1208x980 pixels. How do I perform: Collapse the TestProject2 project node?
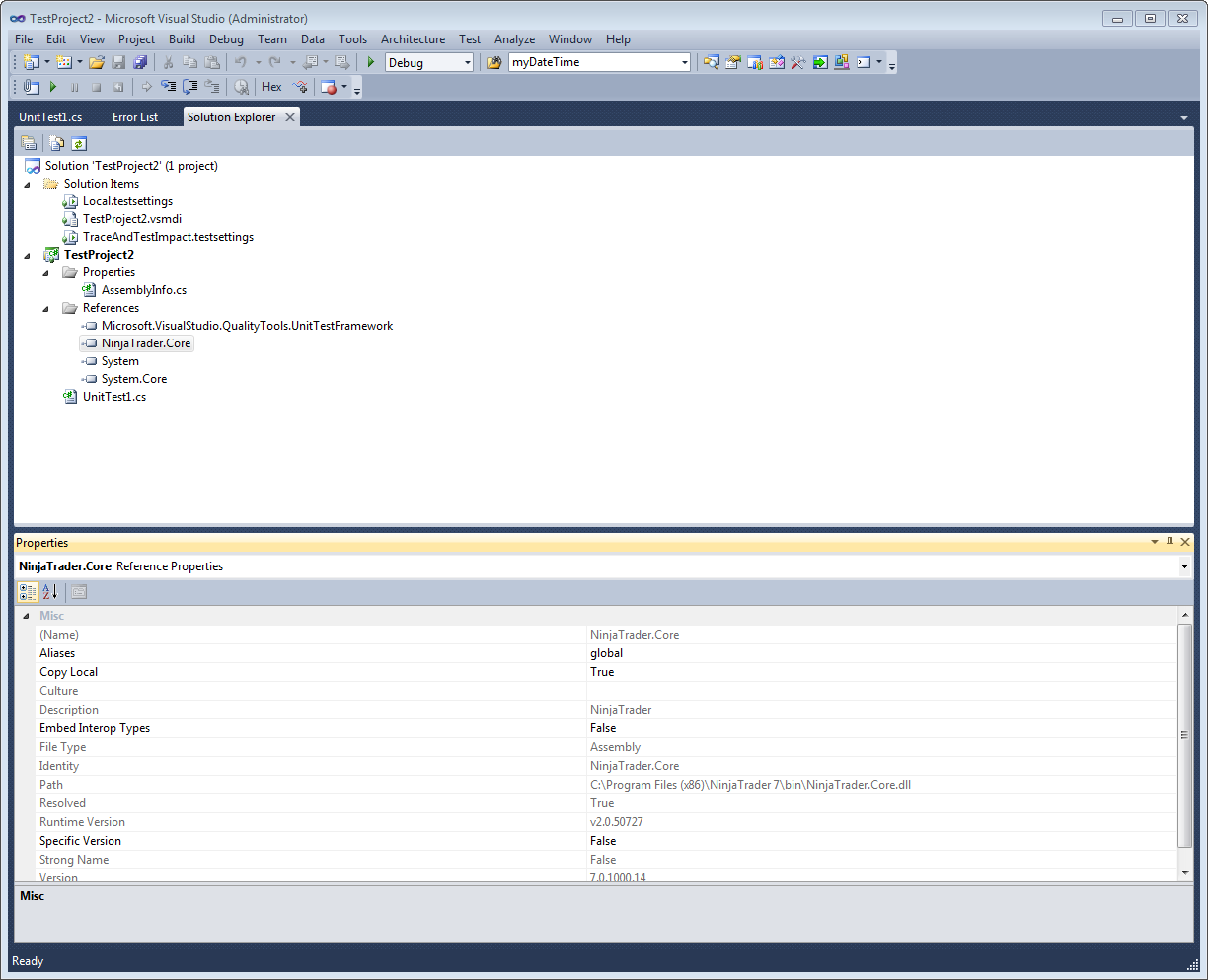[x=27, y=255]
